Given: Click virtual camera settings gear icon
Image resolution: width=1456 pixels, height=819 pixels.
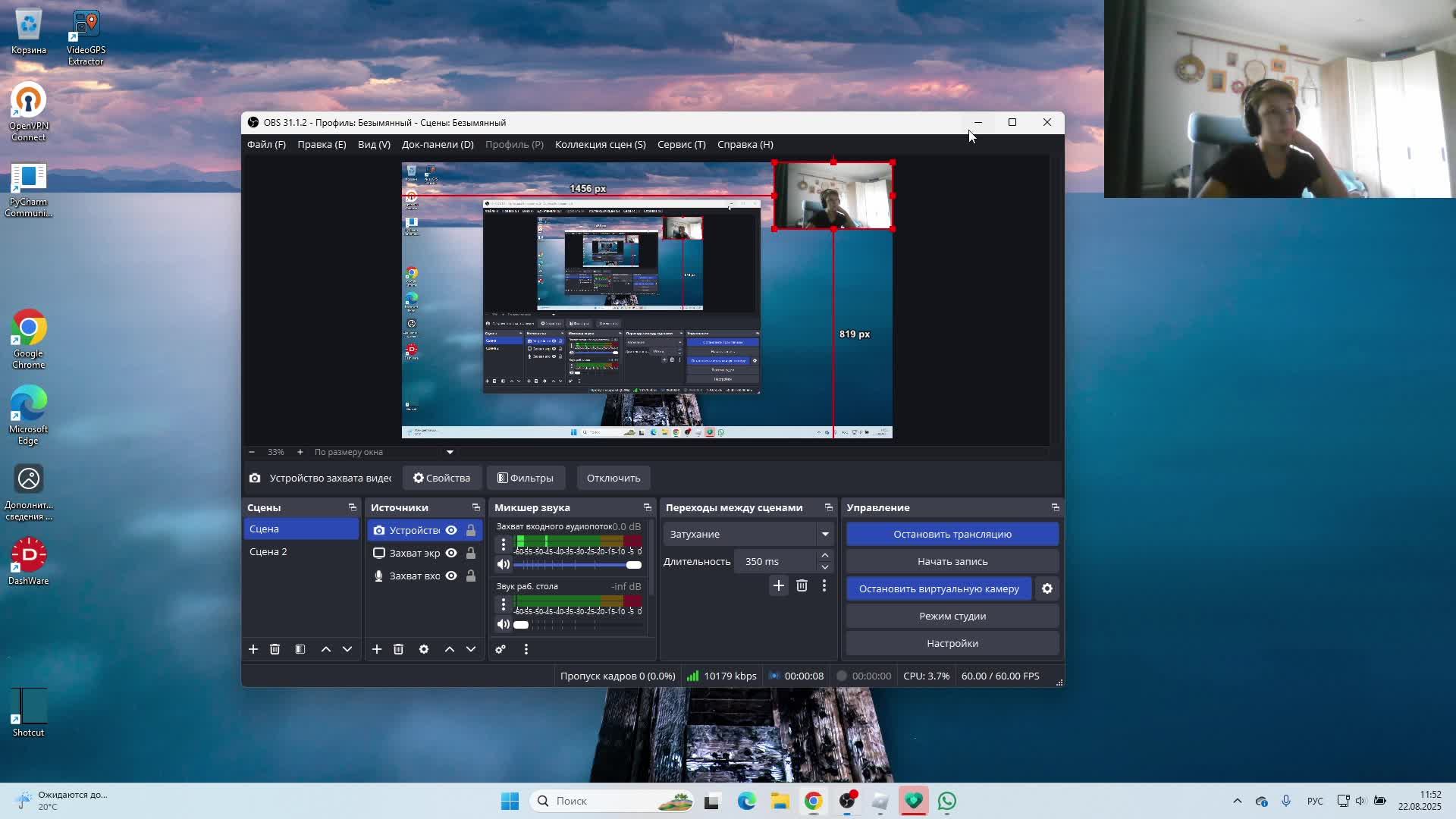Looking at the screenshot, I should pyautogui.click(x=1047, y=588).
